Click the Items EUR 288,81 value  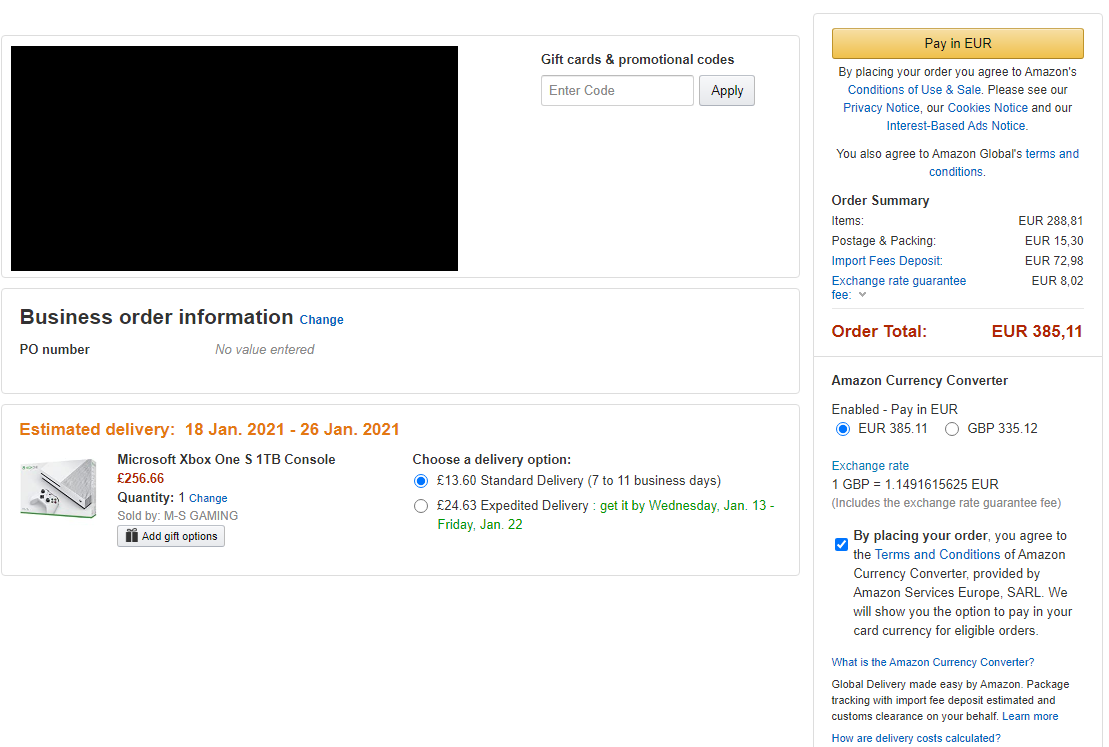coord(1050,221)
